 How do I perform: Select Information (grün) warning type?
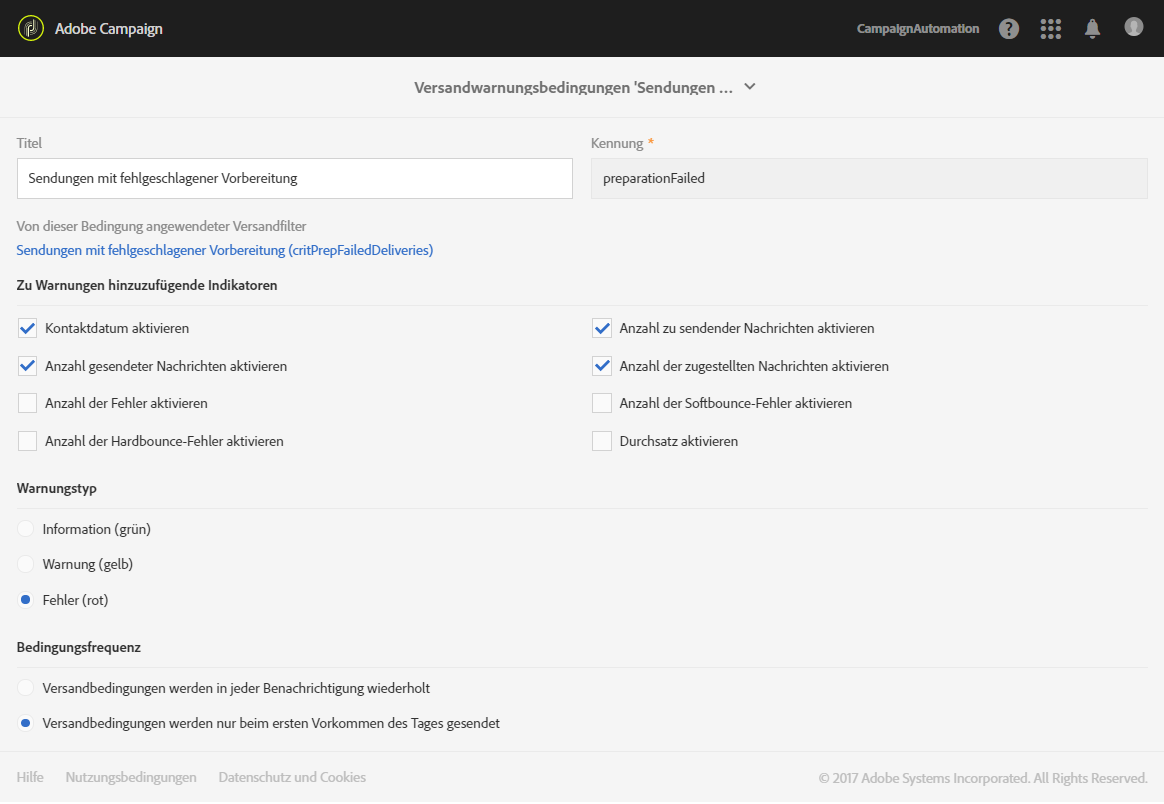point(26,528)
